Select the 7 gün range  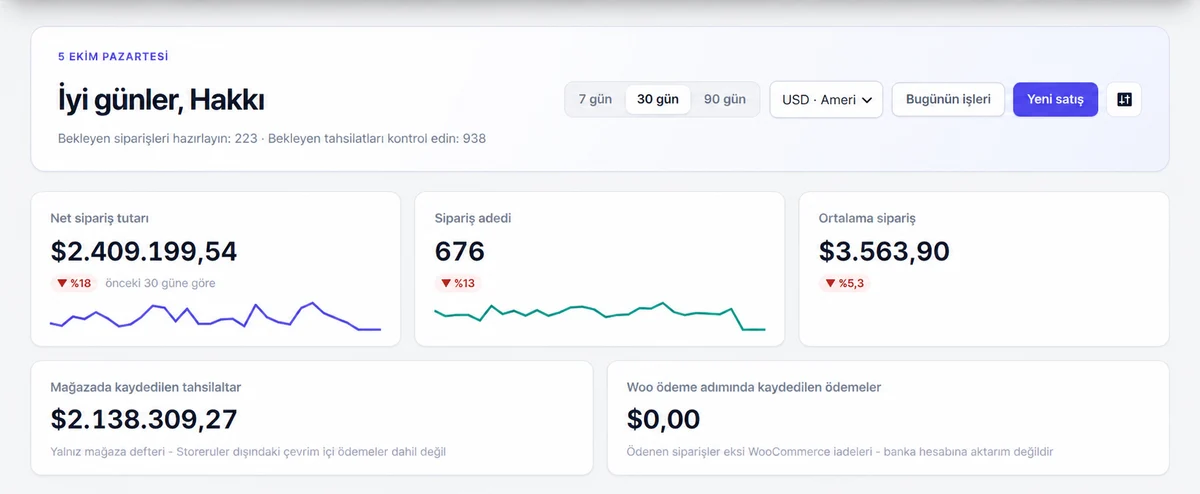[x=595, y=99]
